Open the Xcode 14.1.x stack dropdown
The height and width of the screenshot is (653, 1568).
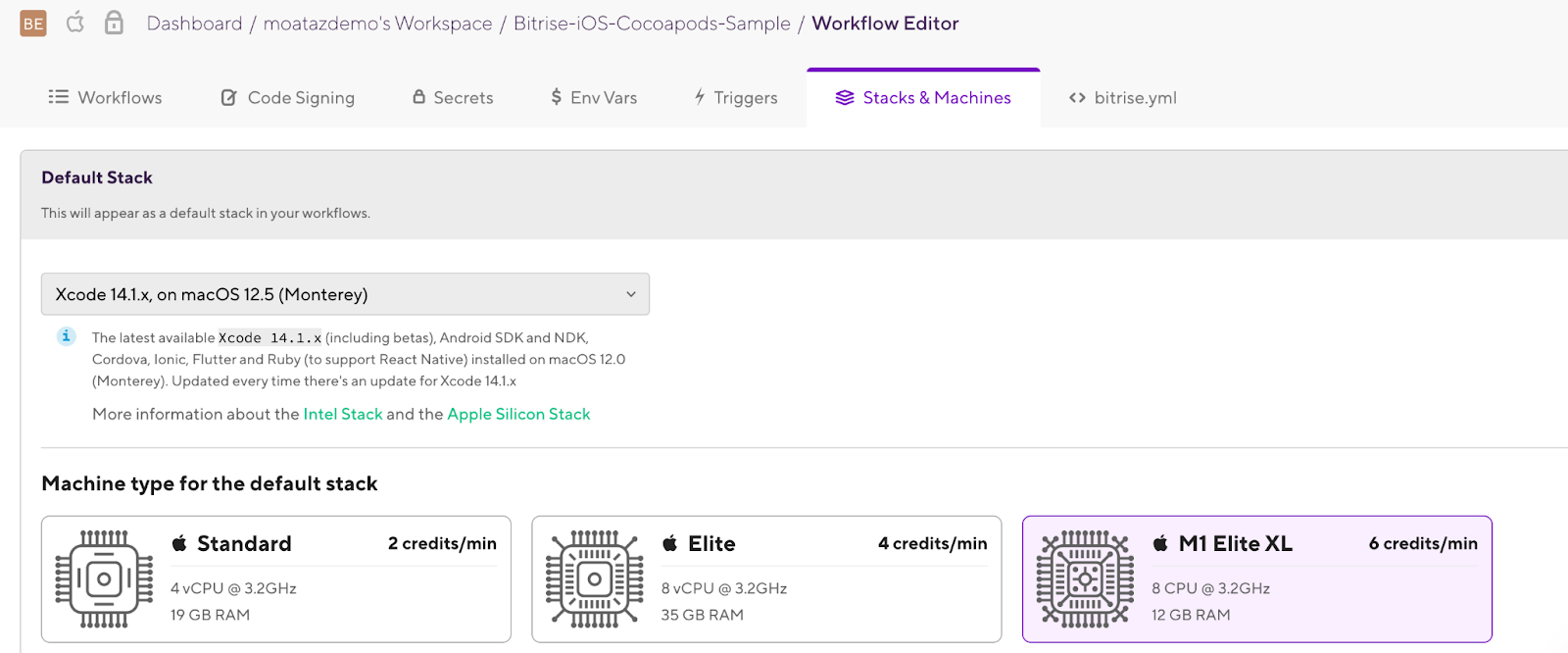coord(345,294)
